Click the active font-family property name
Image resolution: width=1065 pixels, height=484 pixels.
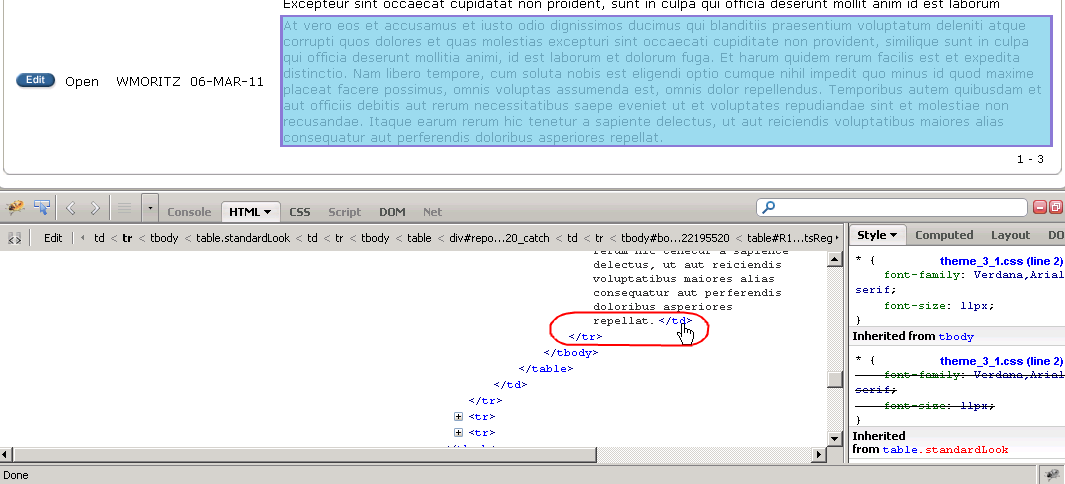[x=926, y=275]
